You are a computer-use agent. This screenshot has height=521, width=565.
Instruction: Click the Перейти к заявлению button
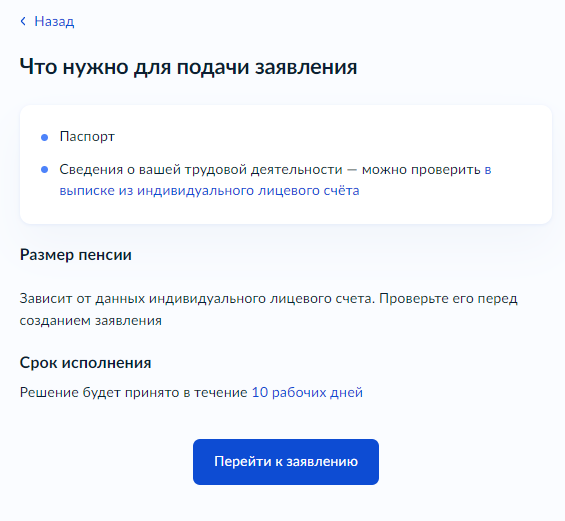[286, 462]
